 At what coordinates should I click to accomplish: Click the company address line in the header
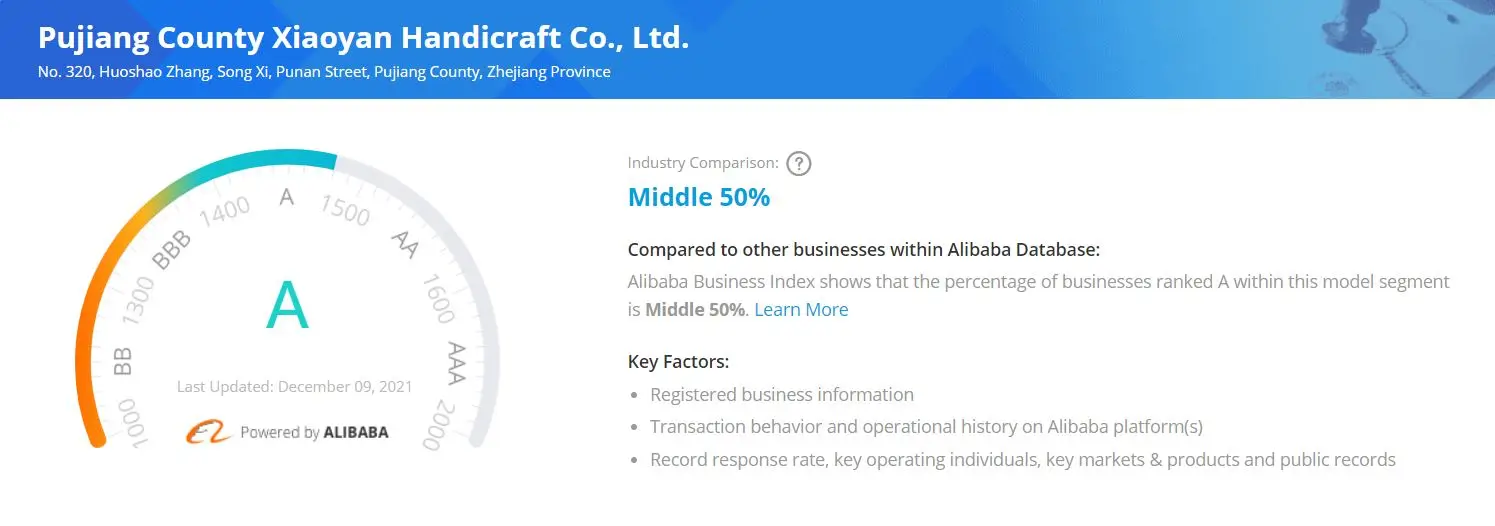[x=324, y=72]
